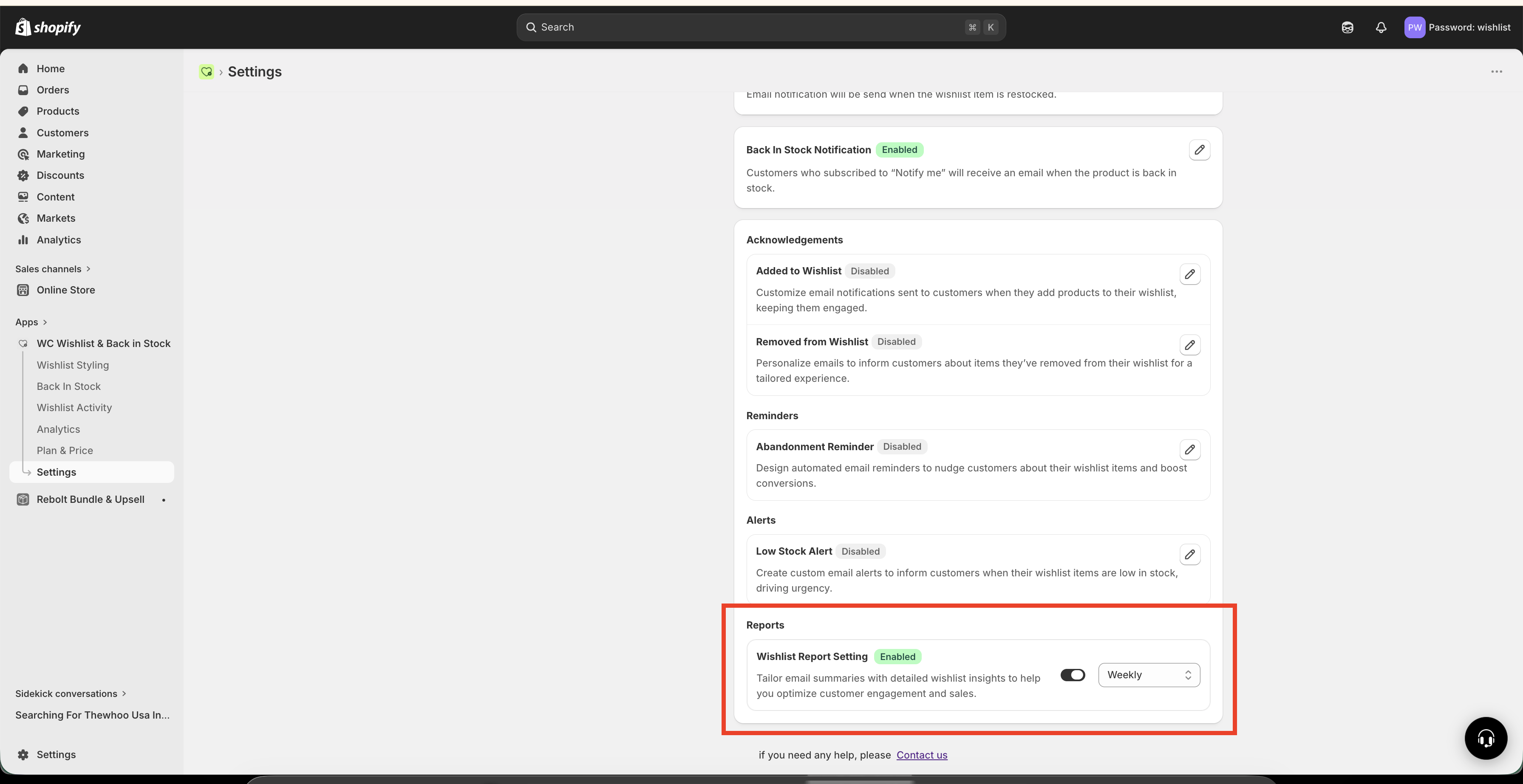Click the Password: wishlist store name
1523x784 pixels.
click(1469, 27)
